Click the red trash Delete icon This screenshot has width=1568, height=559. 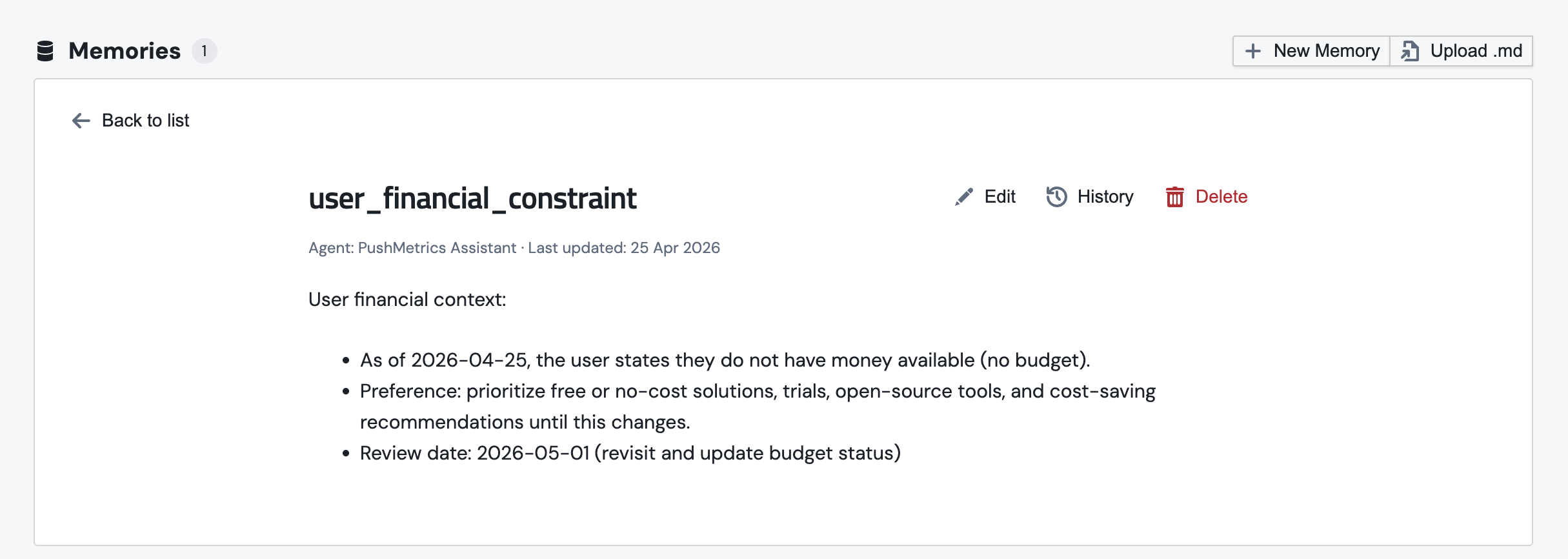[x=1175, y=197]
